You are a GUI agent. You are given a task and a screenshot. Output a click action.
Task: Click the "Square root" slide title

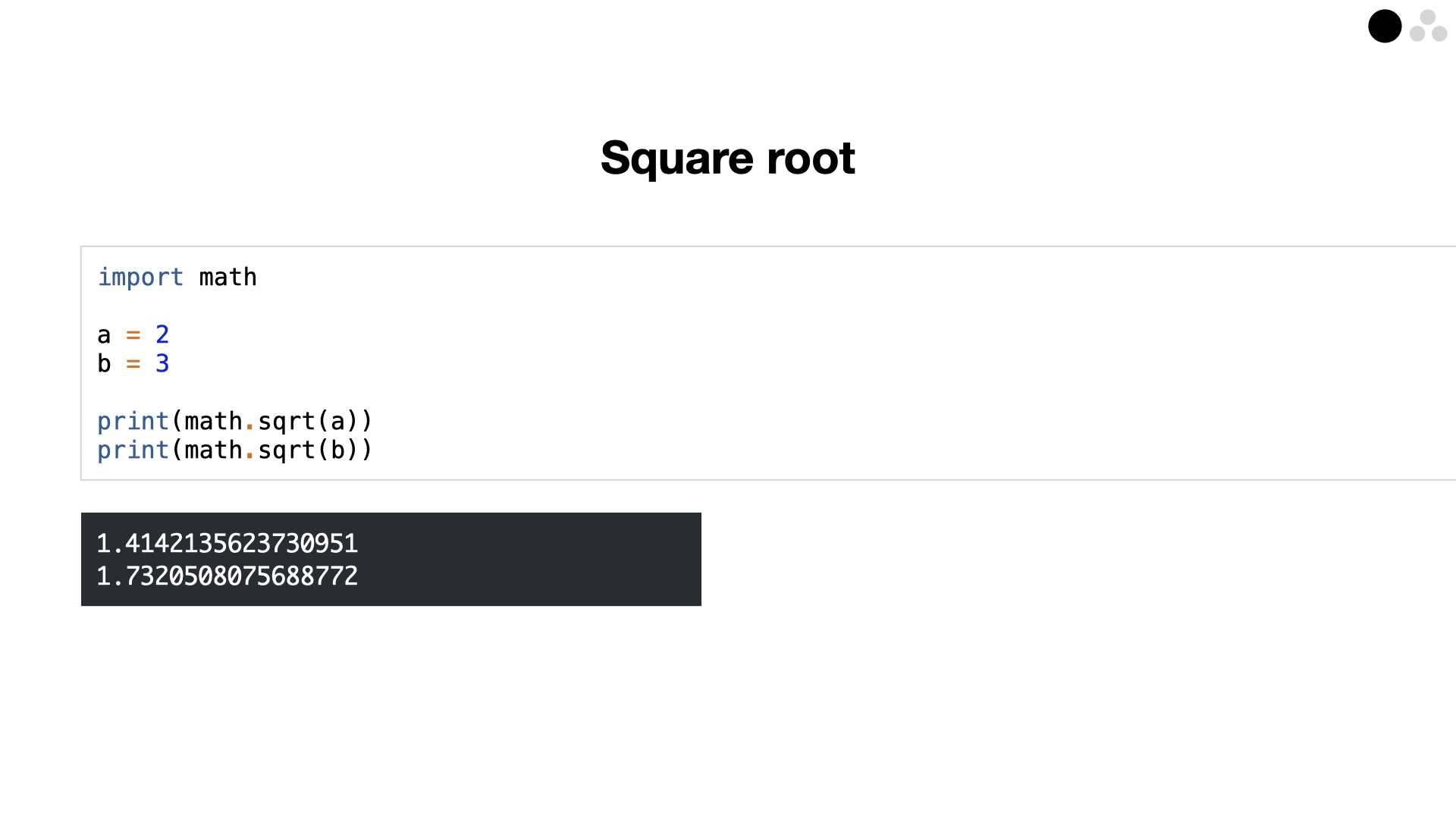727,158
